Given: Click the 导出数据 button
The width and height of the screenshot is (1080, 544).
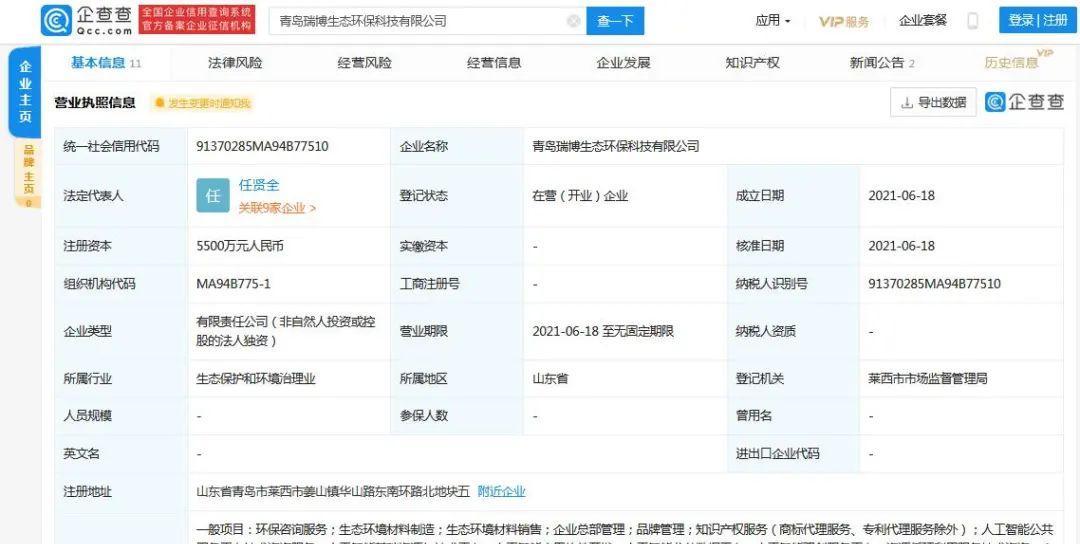Looking at the screenshot, I should pos(933,103).
